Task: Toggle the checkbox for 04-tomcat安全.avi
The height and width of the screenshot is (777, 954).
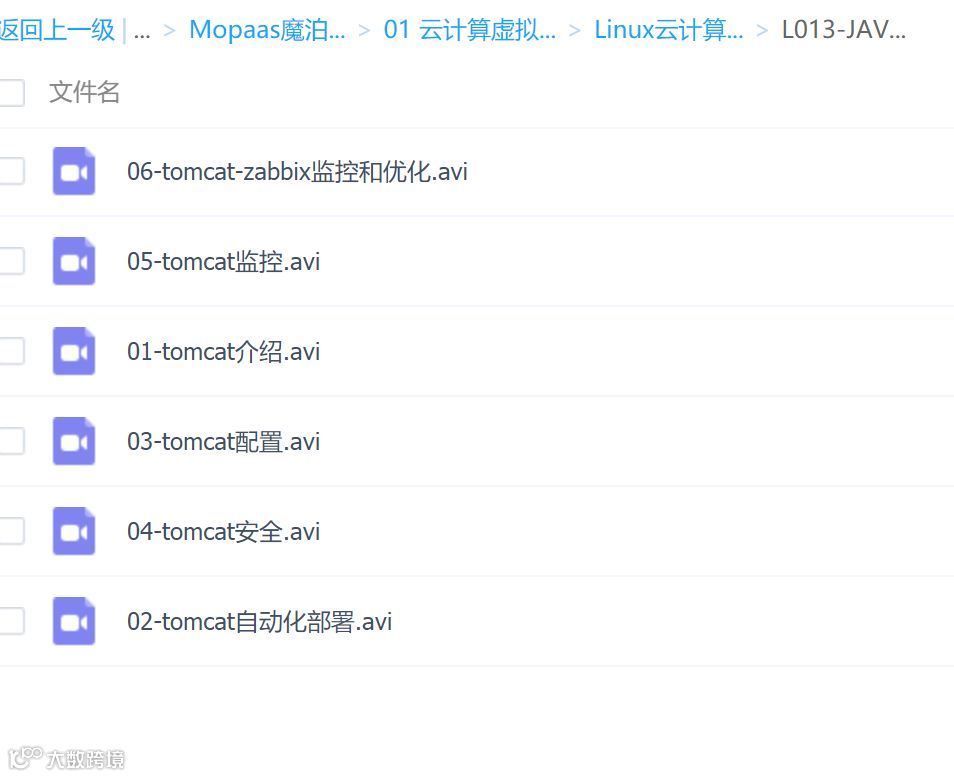Action: click(12, 531)
